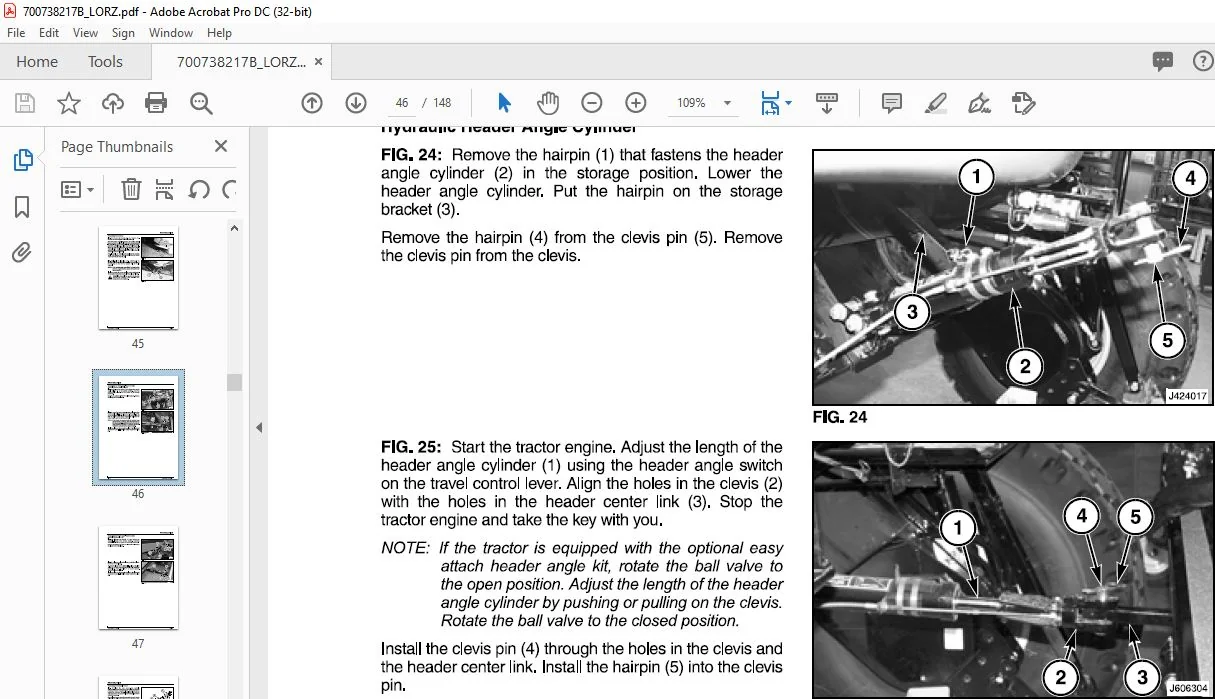
Task: Click the 'FIG. 24' caption text
Action: pos(840,417)
